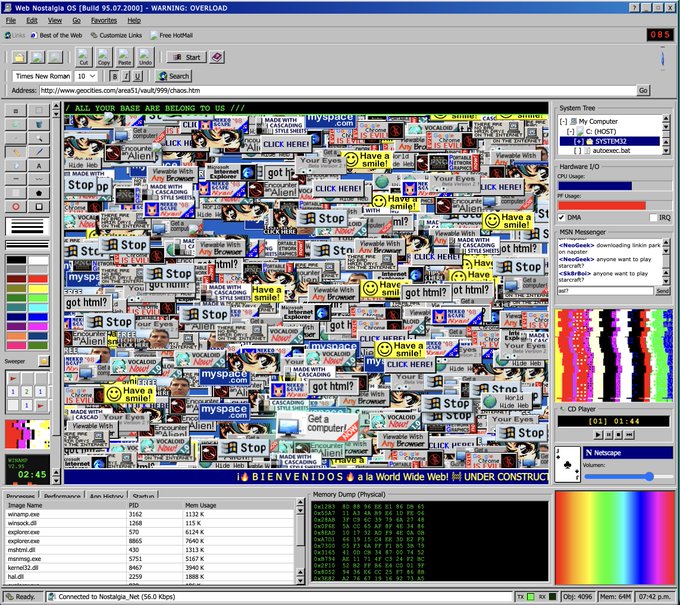Image resolution: width=680 pixels, height=605 pixels.
Task: Toggle Bold text formatting
Action: [114, 76]
